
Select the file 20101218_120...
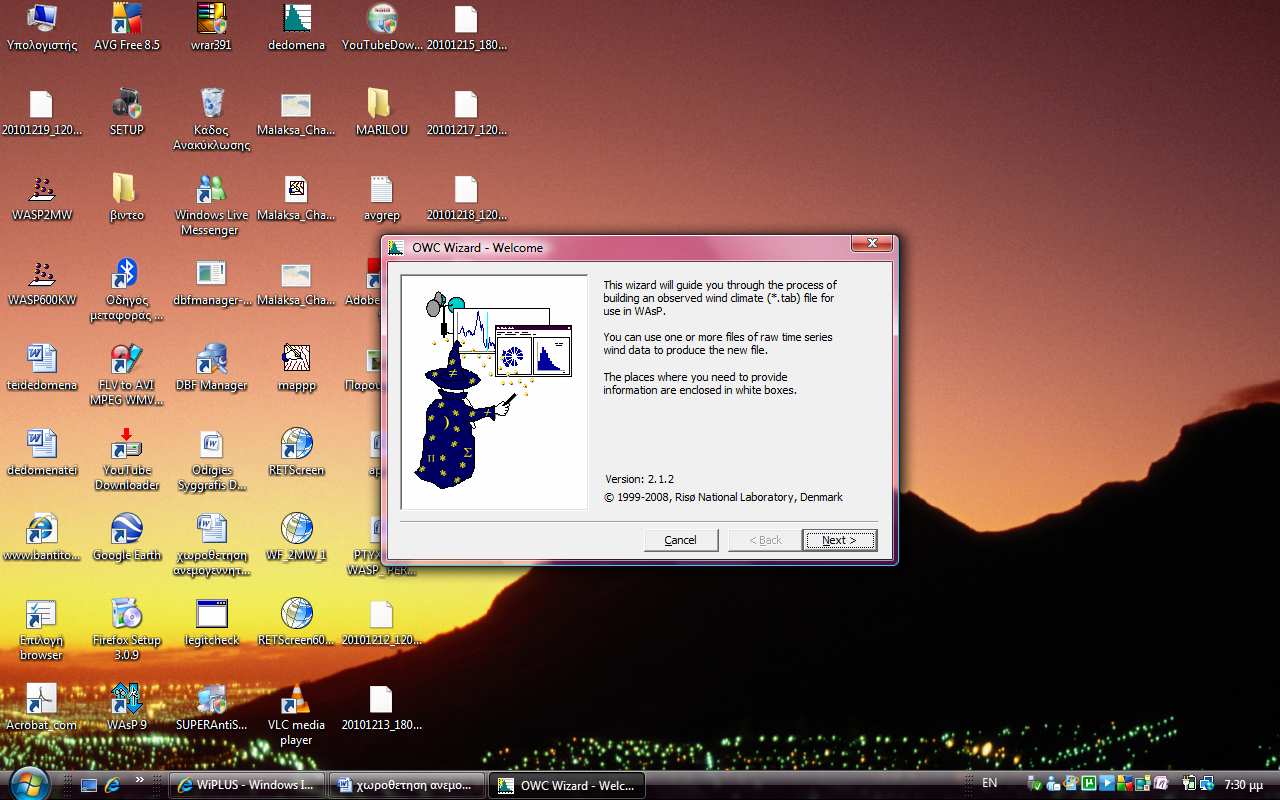click(467, 198)
